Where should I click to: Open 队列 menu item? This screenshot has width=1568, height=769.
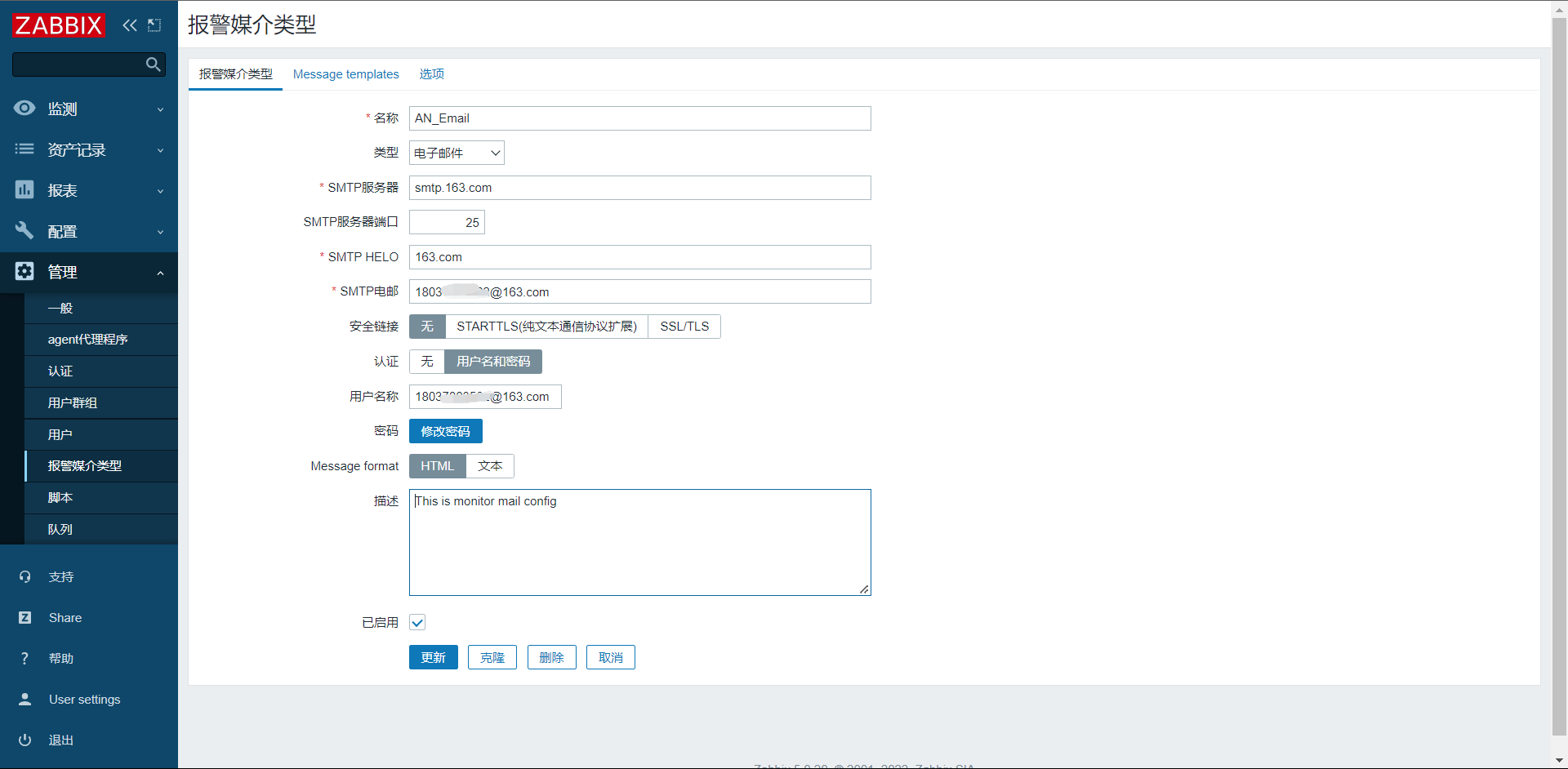pyautogui.click(x=101, y=529)
